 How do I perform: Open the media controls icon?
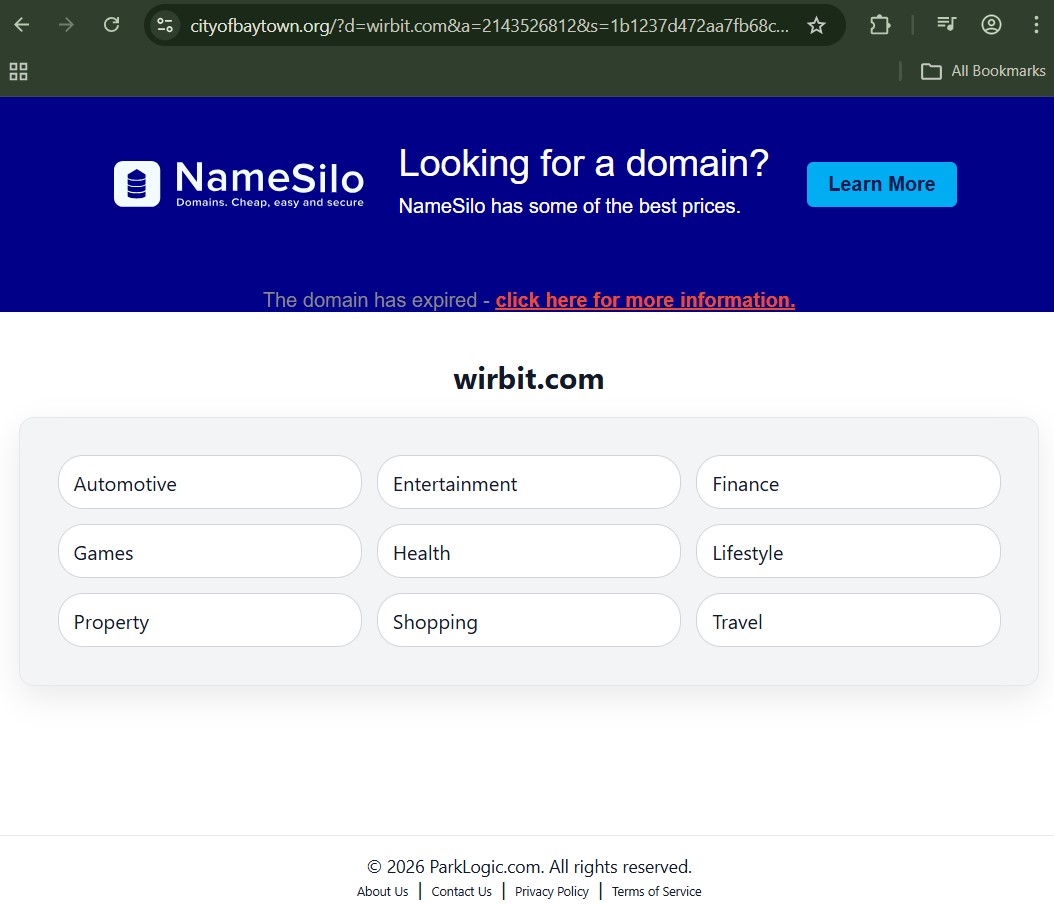[x=945, y=25]
